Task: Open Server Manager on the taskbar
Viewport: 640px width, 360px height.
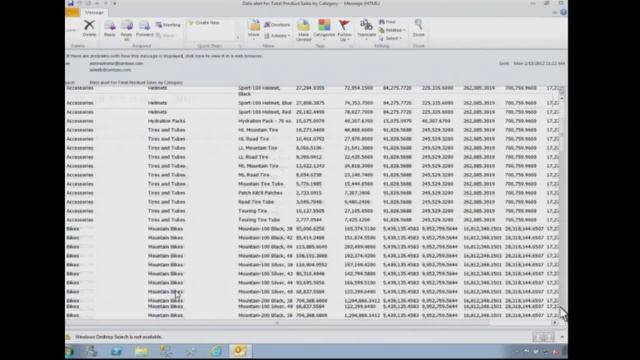Action: [91, 351]
